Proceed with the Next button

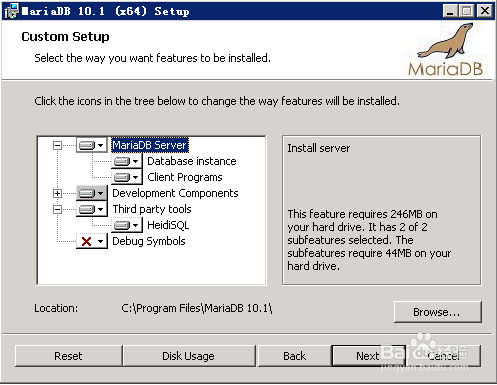coord(368,356)
